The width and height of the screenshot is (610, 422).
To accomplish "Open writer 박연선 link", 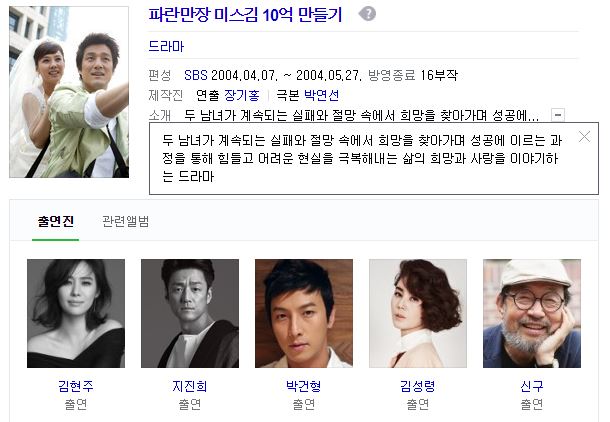I will tap(321, 95).
